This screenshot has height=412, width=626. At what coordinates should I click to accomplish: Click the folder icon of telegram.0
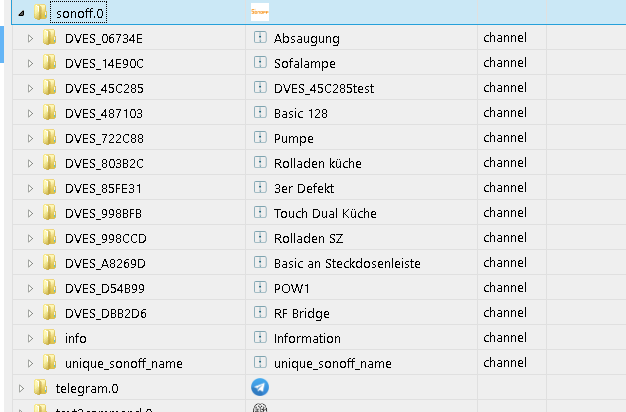(40, 387)
